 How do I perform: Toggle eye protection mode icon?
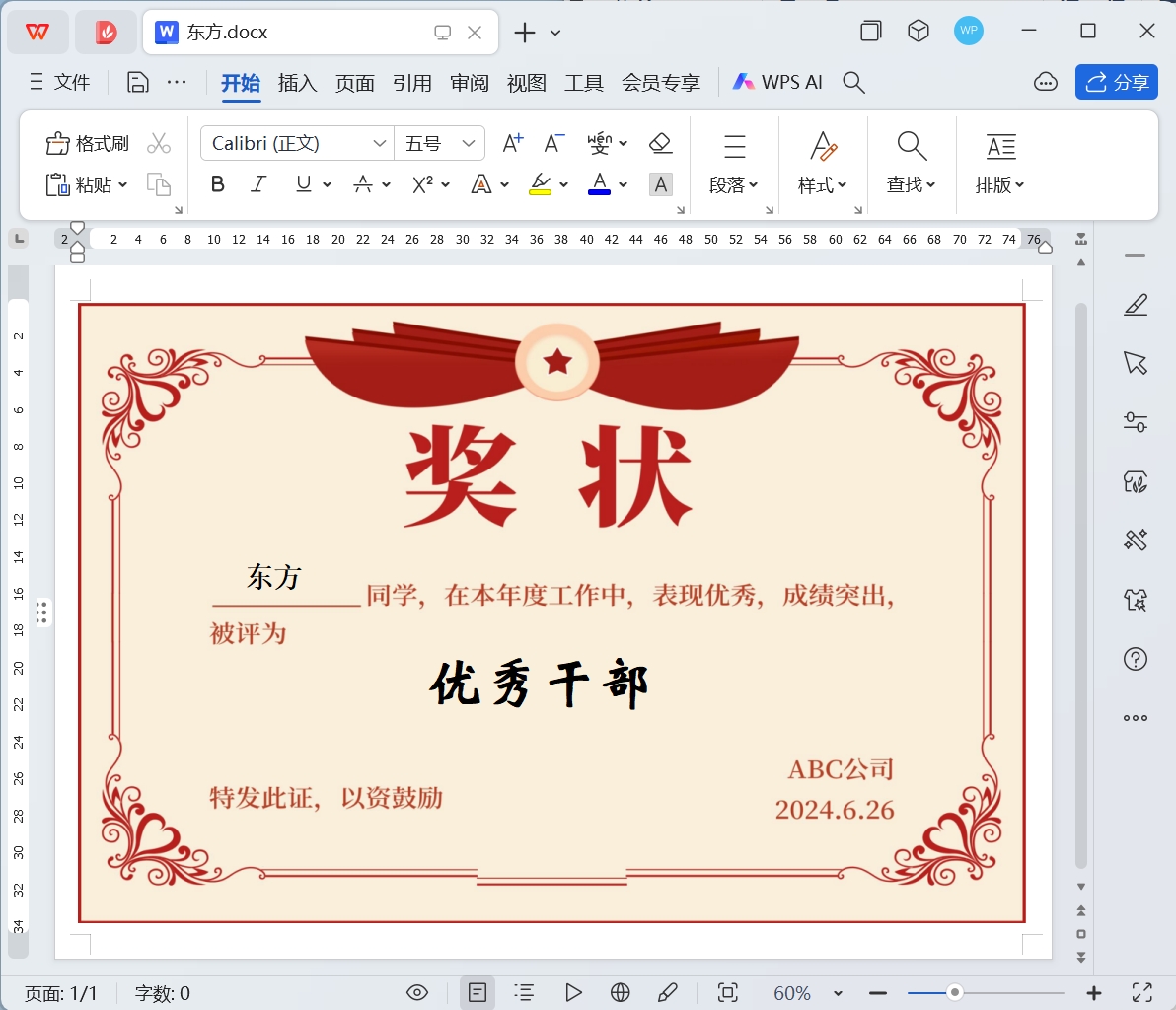tap(417, 993)
